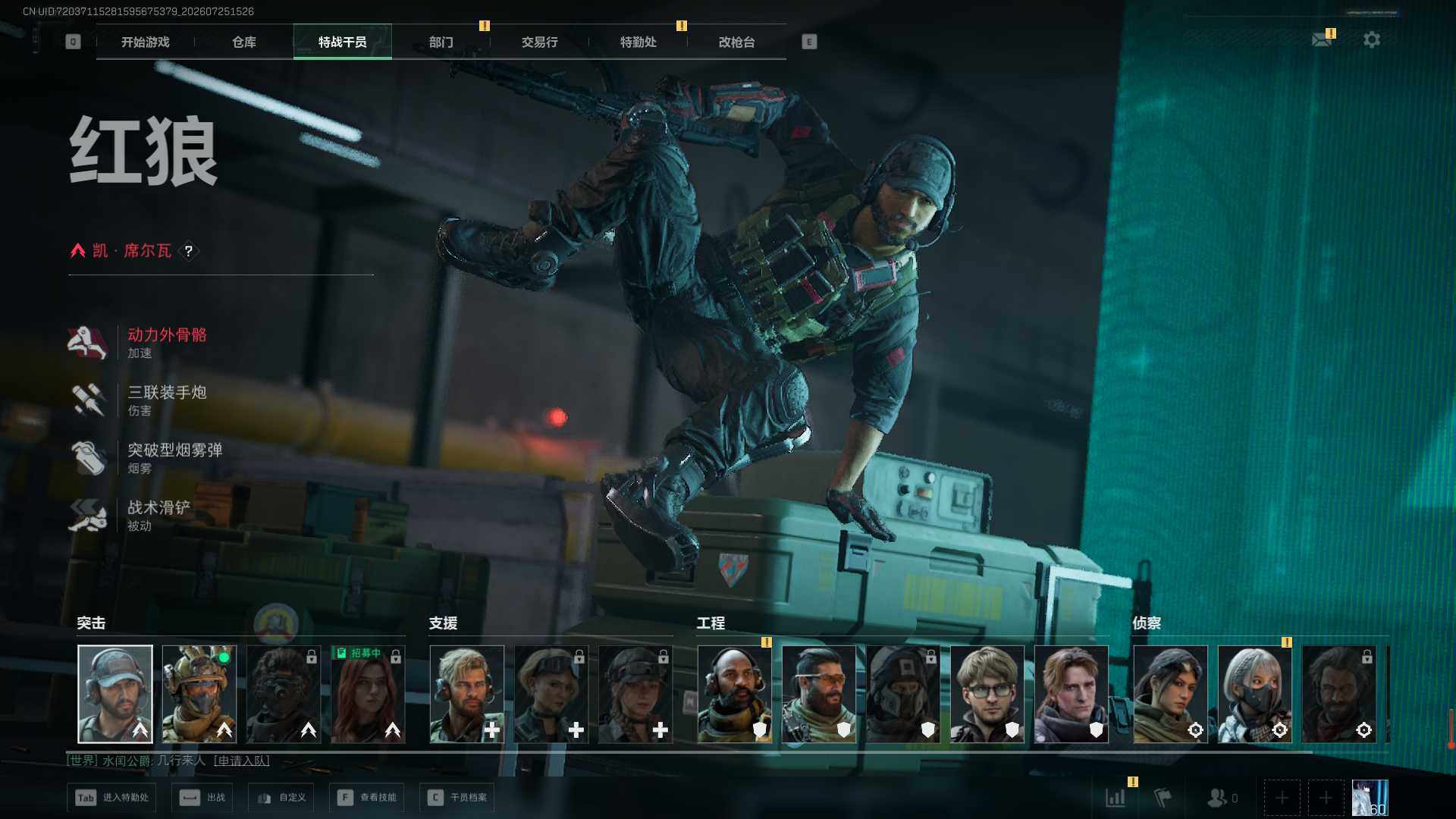
Task: Select the assault operator with tan helmet
Action: click(199, 694)
